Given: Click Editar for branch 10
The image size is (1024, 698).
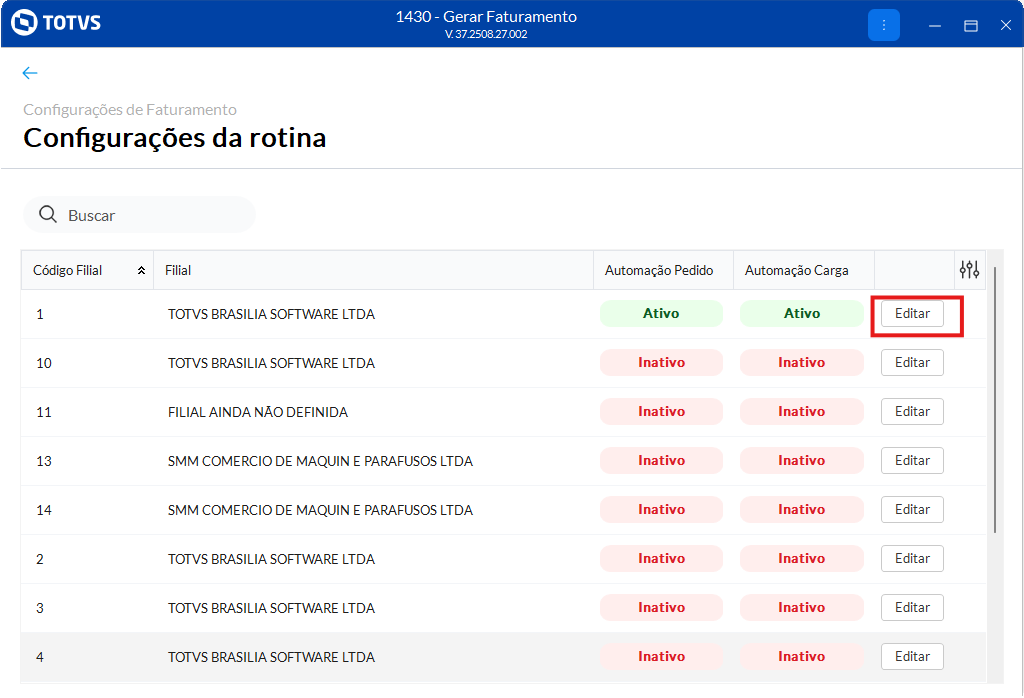Looking at the screenshot, I should (x=912, y=363).
